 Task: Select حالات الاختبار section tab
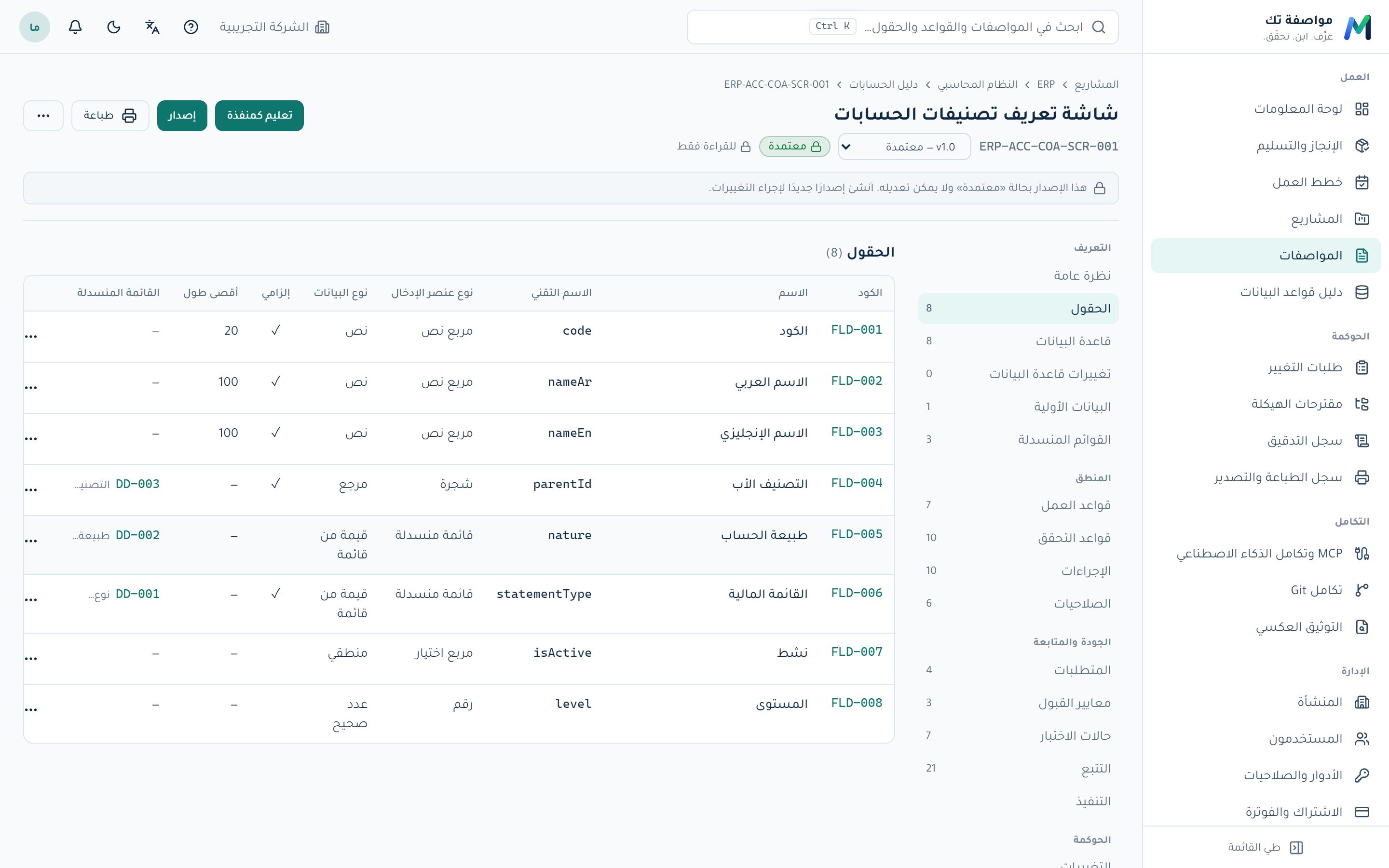coord(1018,735)
